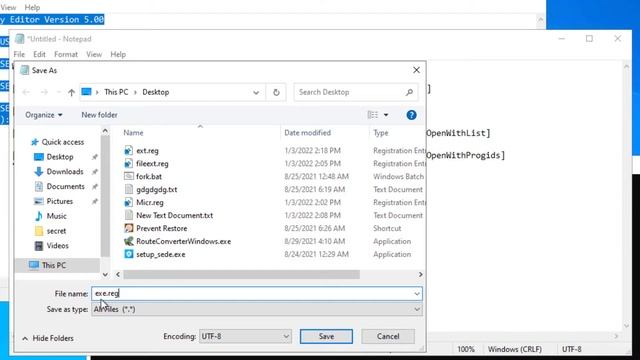640x360 pixels.
Task: Expand the File name history arrow
Action: tap(417, 293)
